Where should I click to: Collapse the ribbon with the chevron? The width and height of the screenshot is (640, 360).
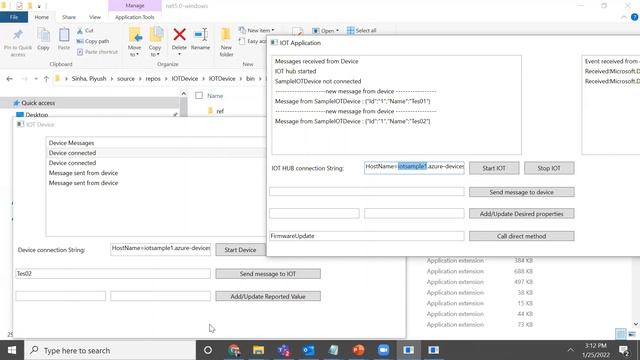pos(624,17)
